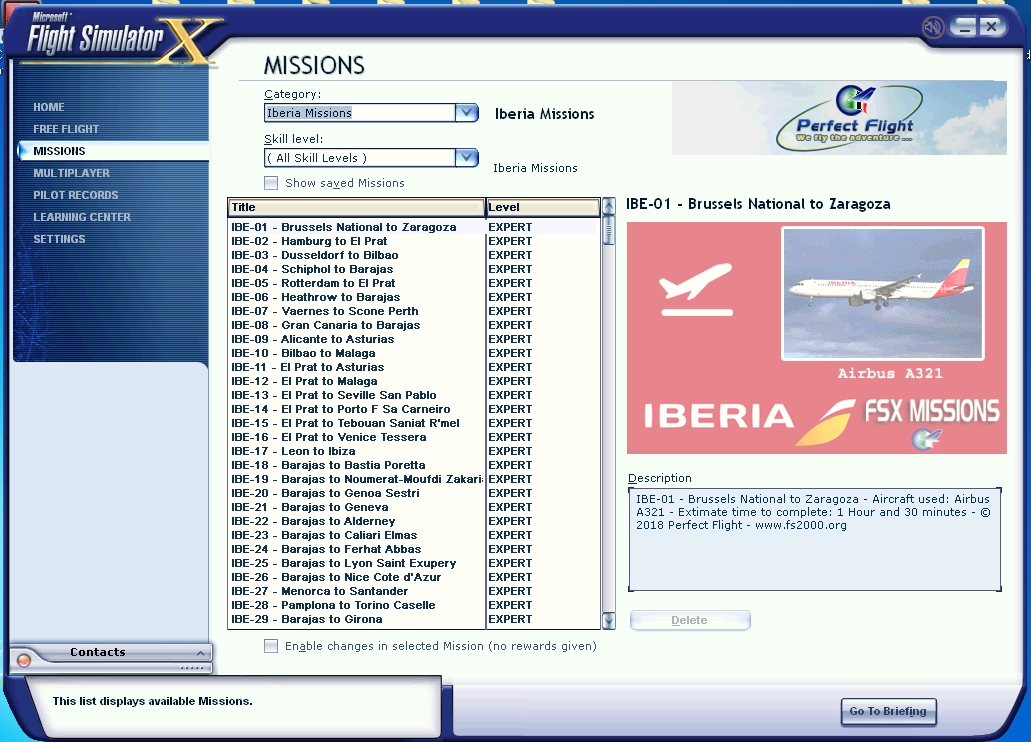Open SETTINGS from the sidebar
1031x742 pixels.
coord(59,239)
